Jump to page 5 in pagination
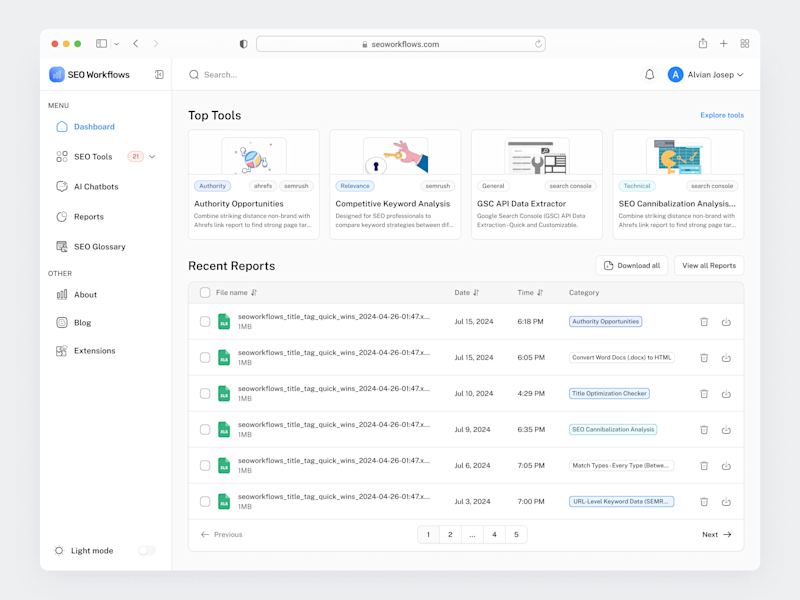Screen dimensions: 800x600 pos(516,534)
